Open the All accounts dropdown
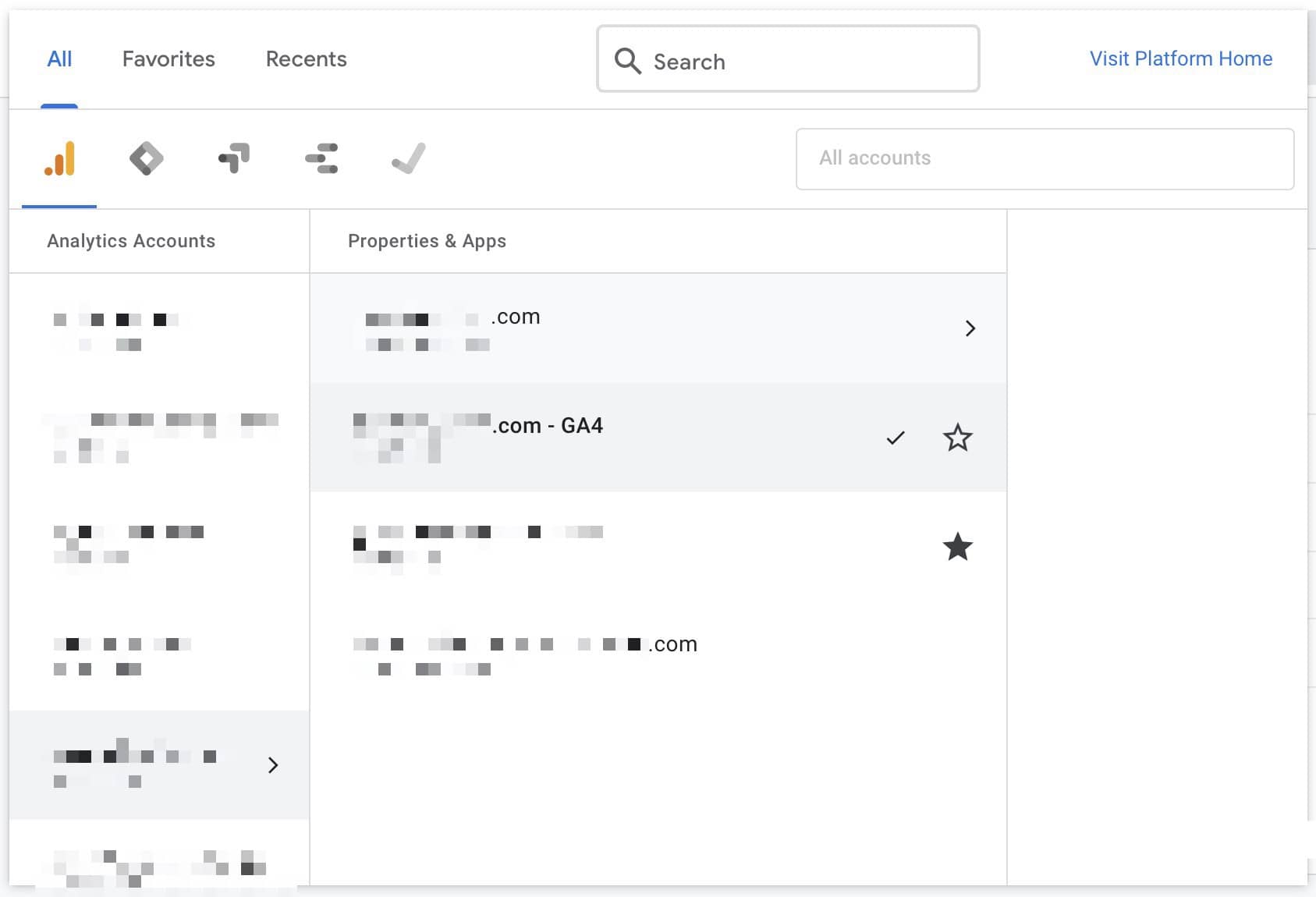 [1045, 158]
